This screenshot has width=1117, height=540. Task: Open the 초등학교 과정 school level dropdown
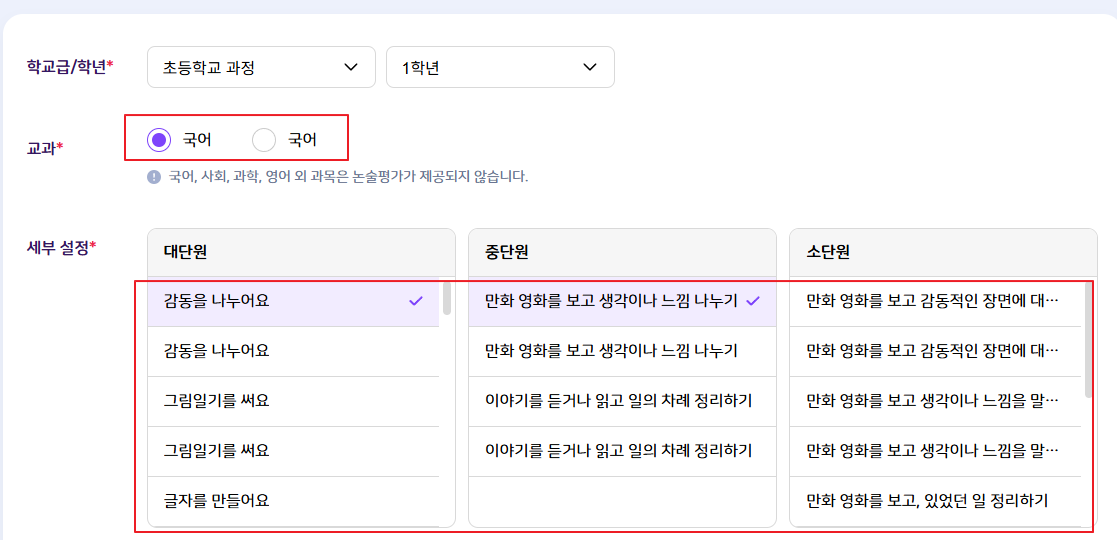[261, 67]
